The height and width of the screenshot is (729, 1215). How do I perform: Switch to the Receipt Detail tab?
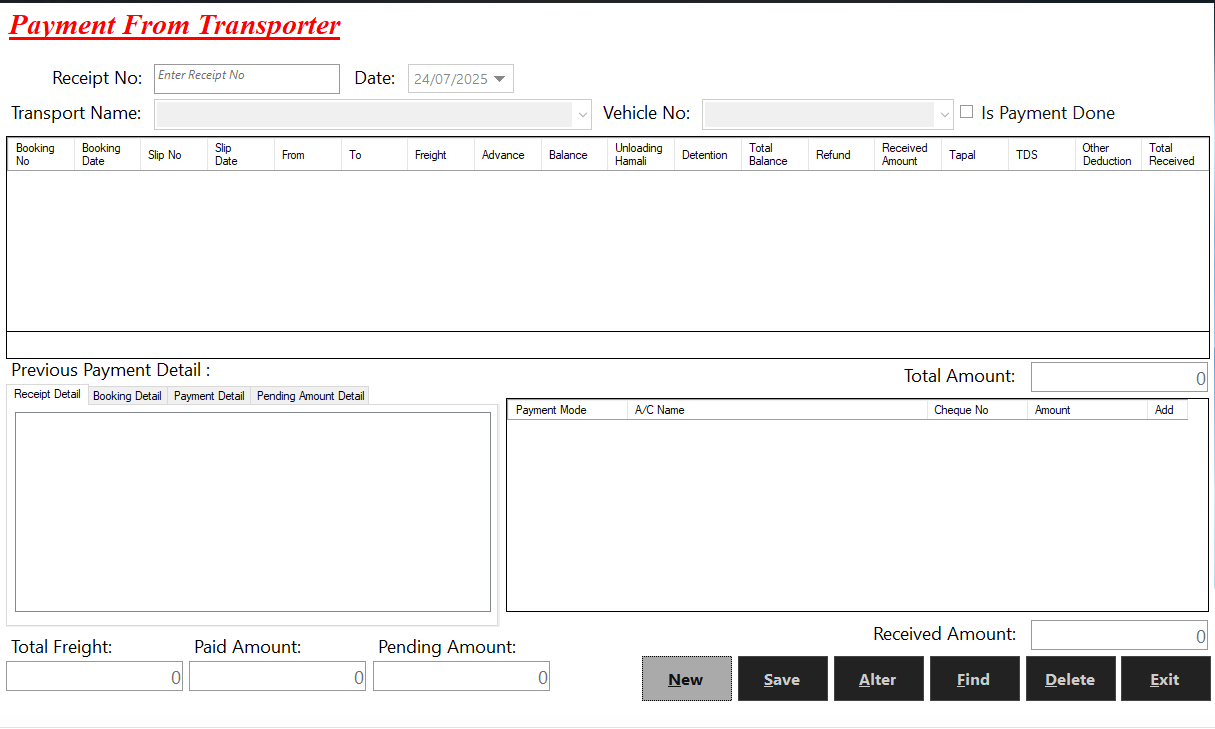click(x=47, y=395)
